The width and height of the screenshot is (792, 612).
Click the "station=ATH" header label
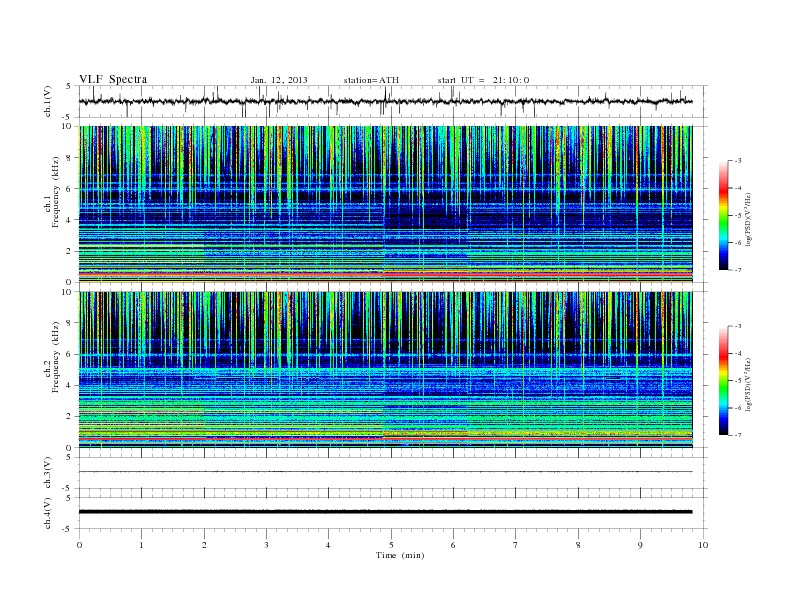pyautogui.click(x=371, y=80)
